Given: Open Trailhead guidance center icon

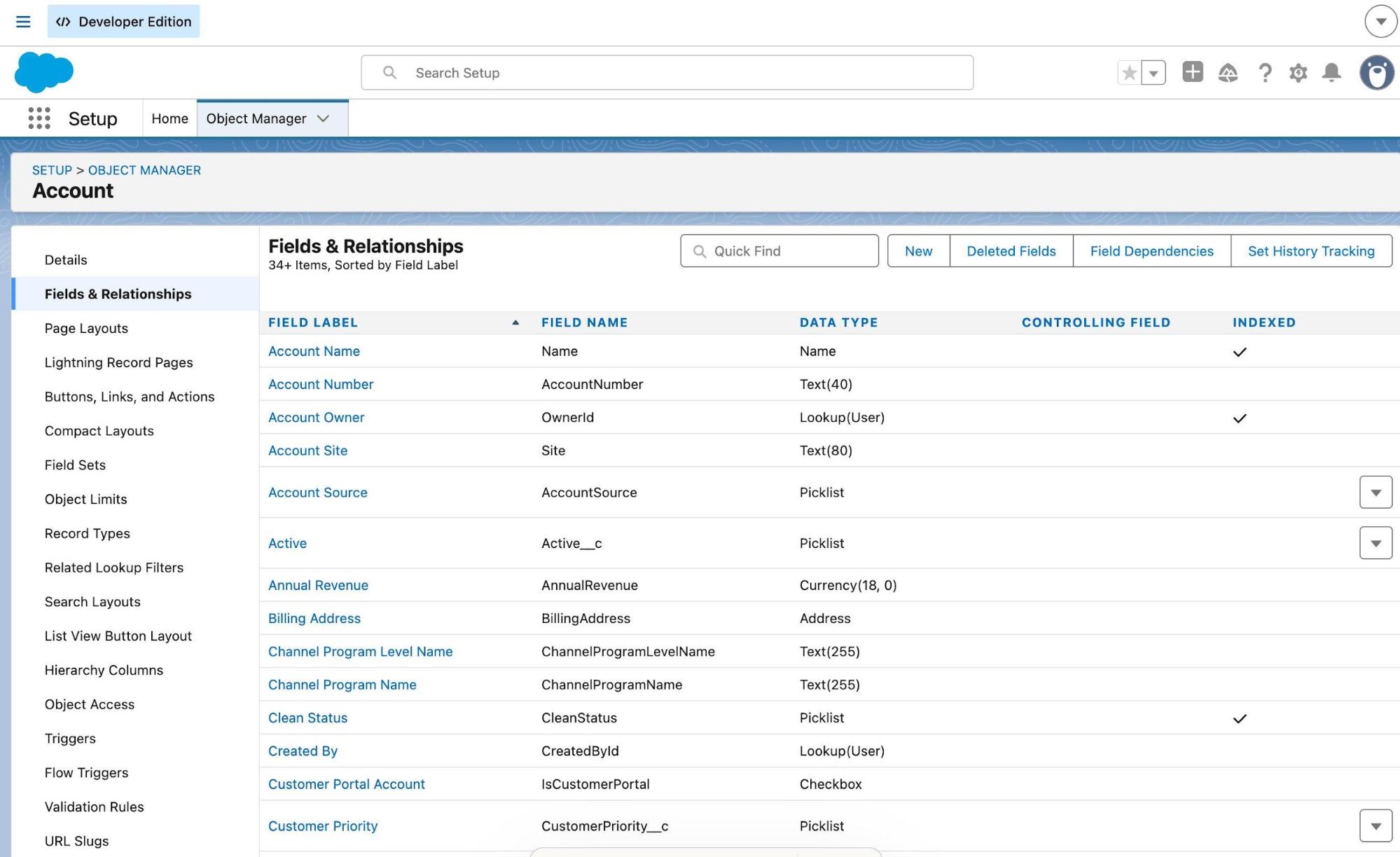Looking at the screenshot, I should [1228, 72].
